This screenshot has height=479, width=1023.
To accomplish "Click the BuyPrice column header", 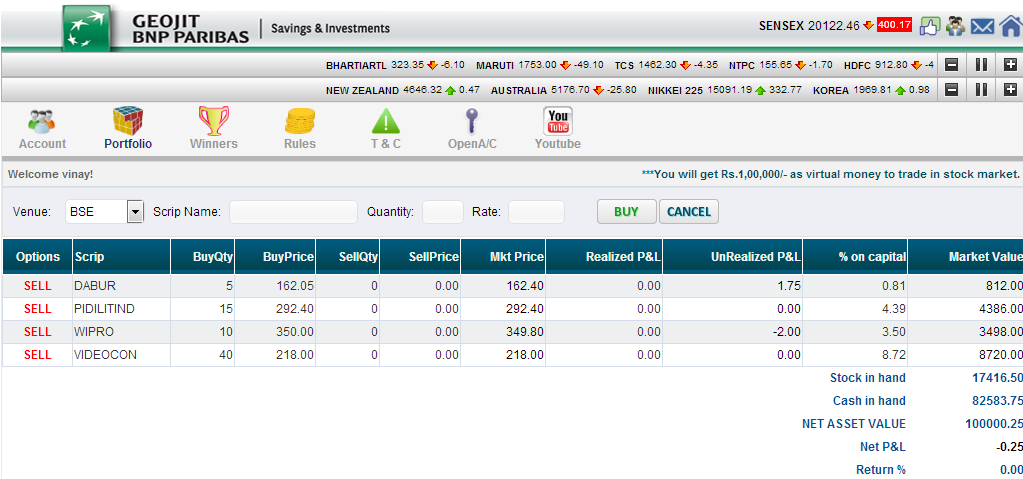I will [x=275, y=256].
